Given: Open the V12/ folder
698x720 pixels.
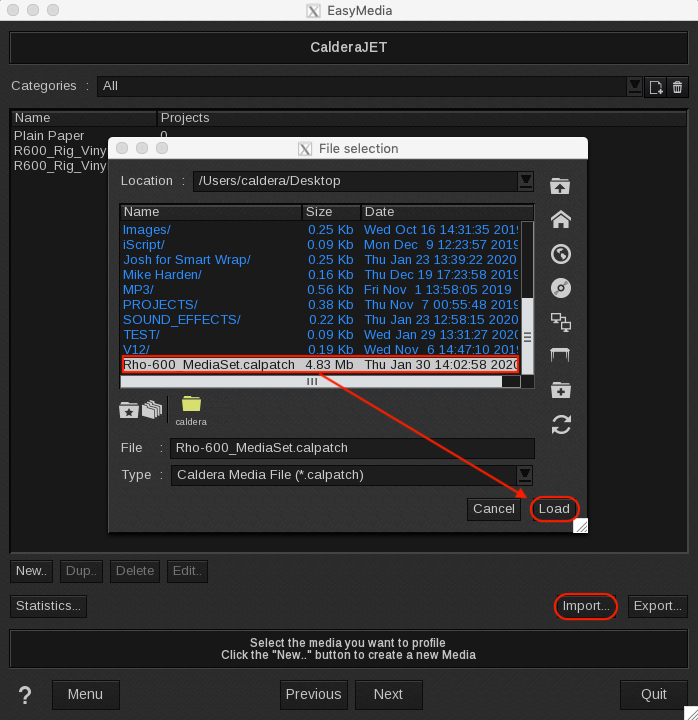Looking at the screenshot, I should coord(320,349).
